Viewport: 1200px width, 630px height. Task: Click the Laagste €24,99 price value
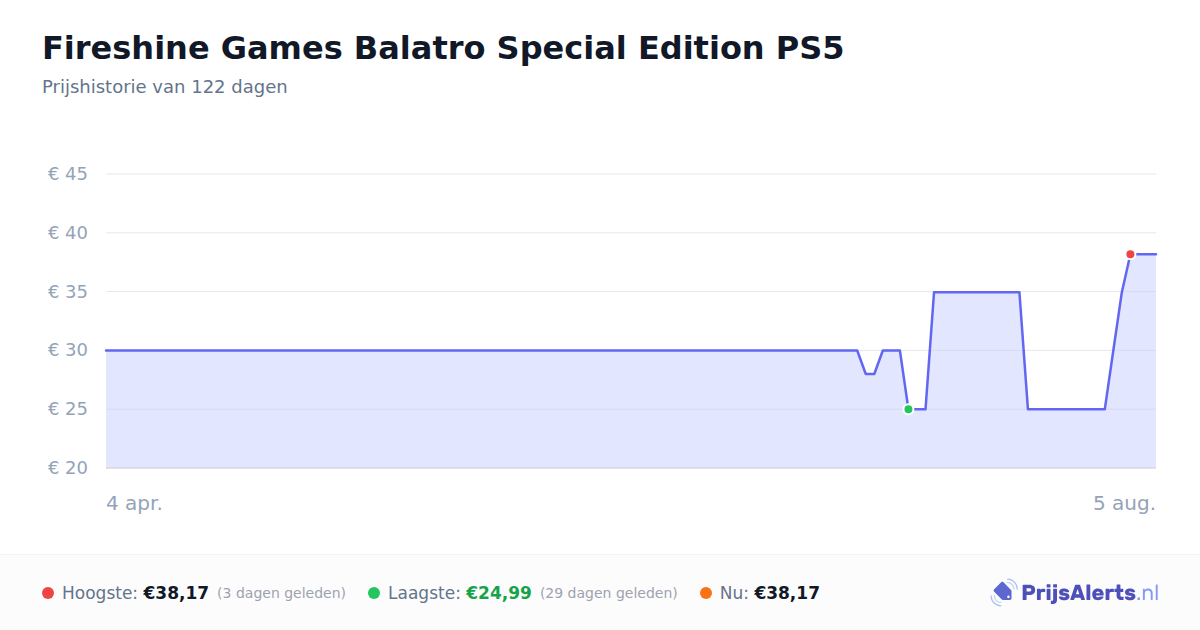coord(499,593)
